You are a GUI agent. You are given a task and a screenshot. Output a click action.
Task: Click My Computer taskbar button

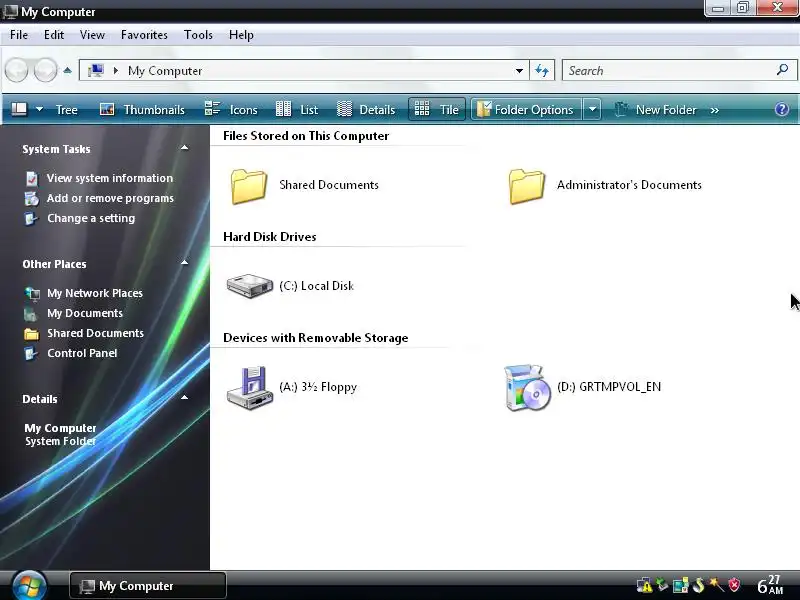pos(148,586)
